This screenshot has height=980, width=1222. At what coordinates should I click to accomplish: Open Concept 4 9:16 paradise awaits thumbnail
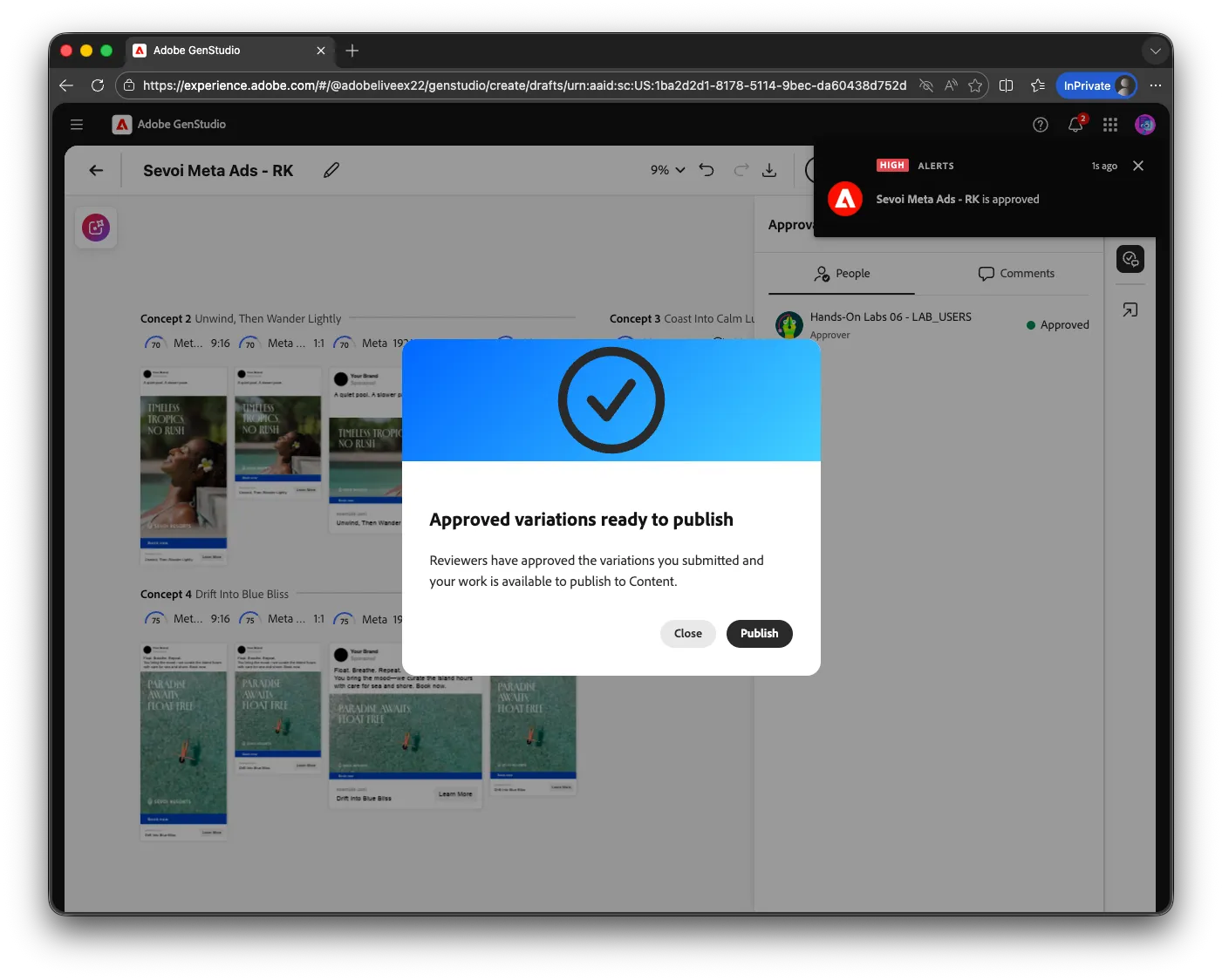[x=184, y=742]
